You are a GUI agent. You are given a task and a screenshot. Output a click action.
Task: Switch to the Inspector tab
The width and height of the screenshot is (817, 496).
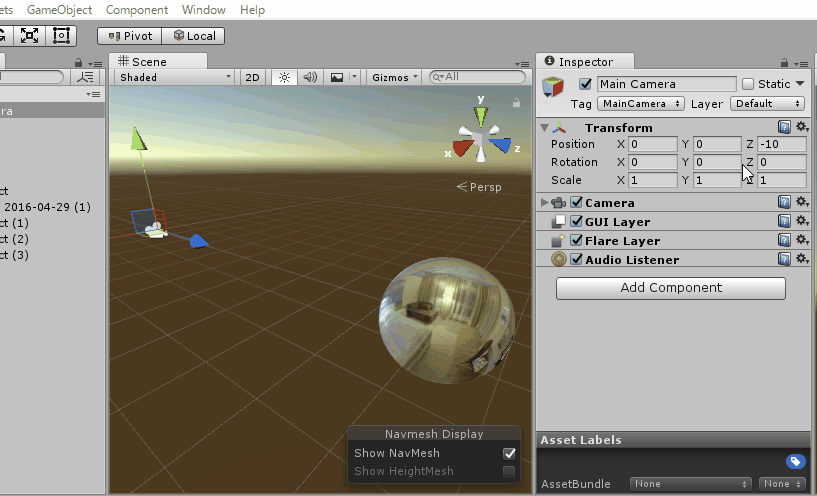click(585, 61)
